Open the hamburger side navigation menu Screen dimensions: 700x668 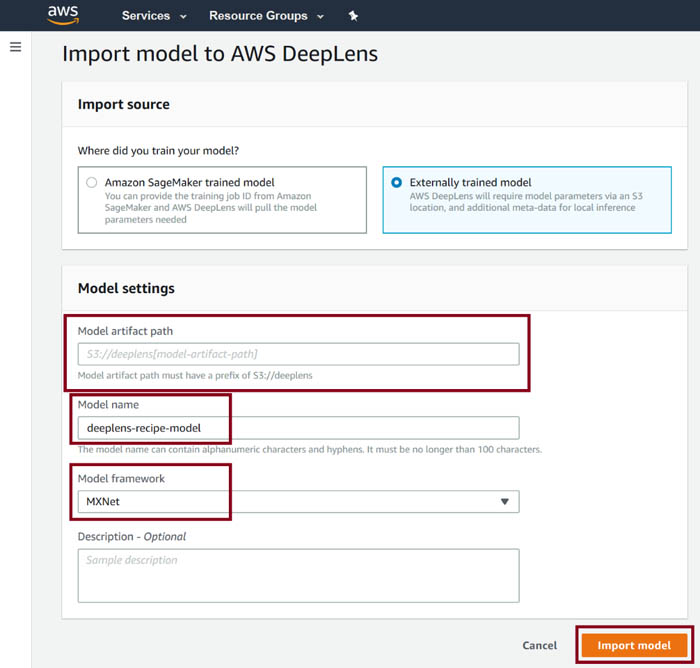click(16, 47)
